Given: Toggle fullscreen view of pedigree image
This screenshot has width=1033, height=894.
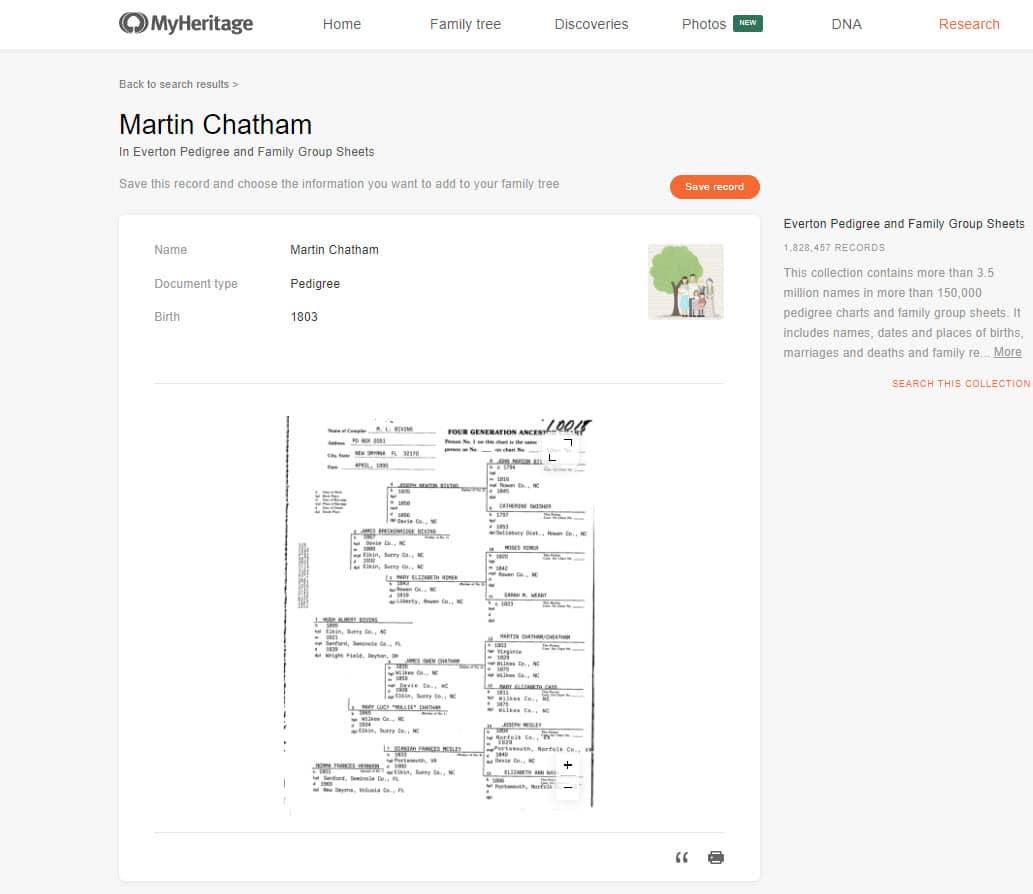Looking at the screenshot, I should [x=561, y=449].
